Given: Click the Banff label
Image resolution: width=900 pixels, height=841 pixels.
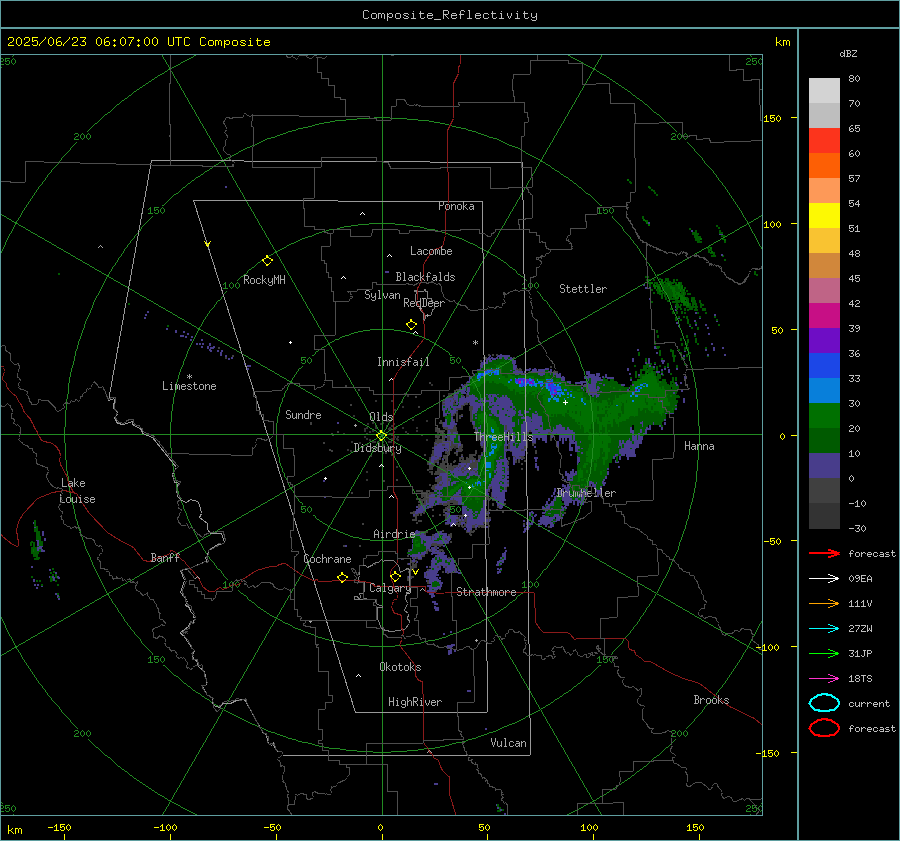Looking at the screenshot, I should (165, 557).
